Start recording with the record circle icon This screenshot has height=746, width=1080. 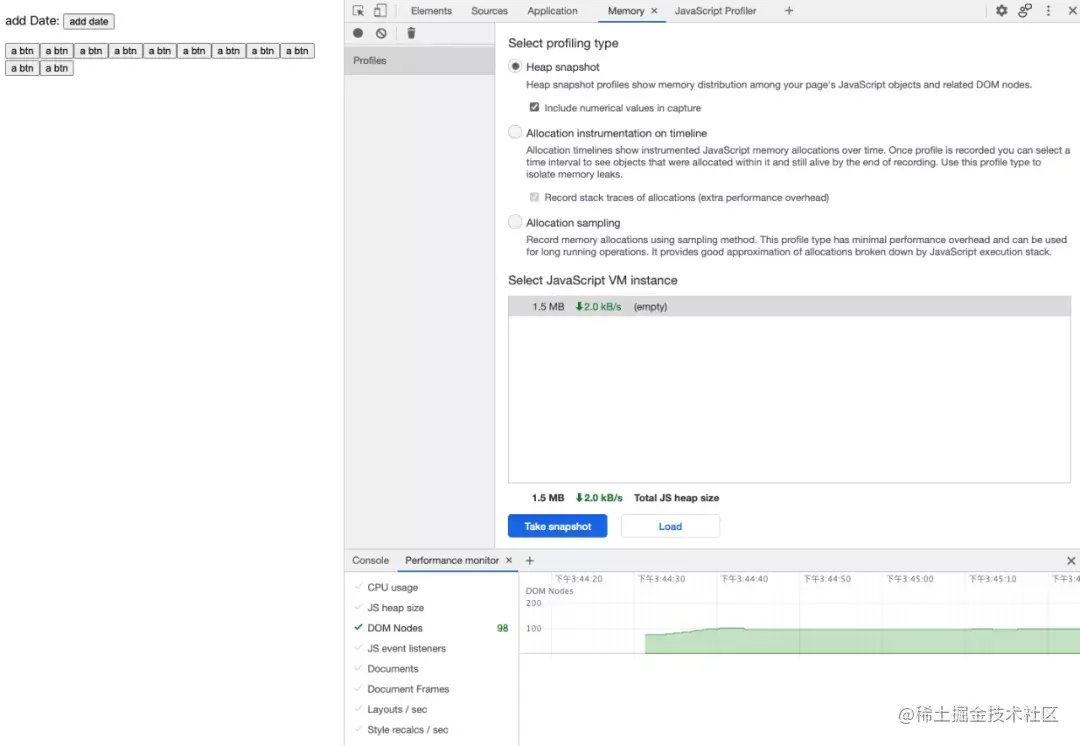pyautogui.click(x=358, y=33)
